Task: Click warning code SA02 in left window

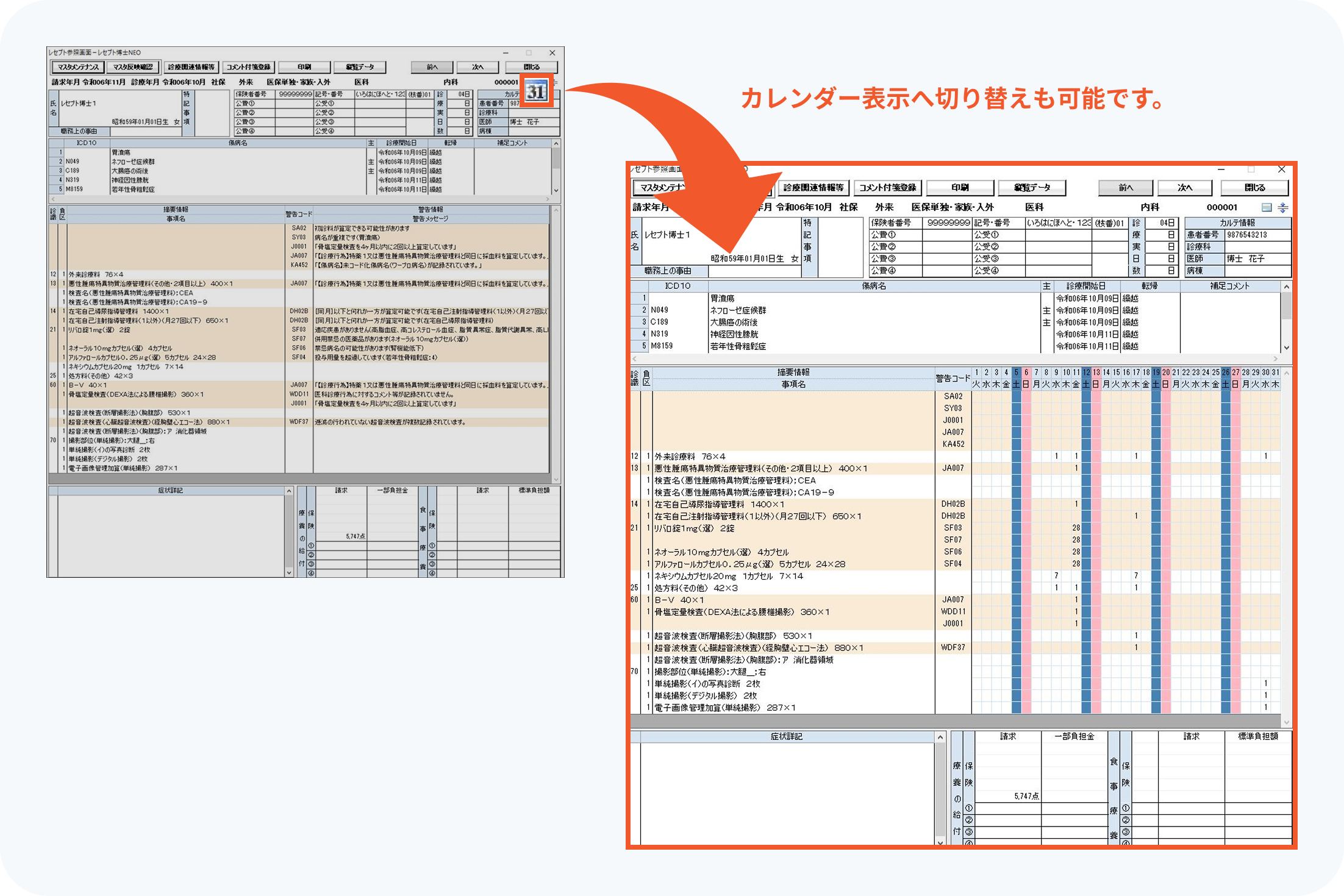Action: (x=299, y=228)
